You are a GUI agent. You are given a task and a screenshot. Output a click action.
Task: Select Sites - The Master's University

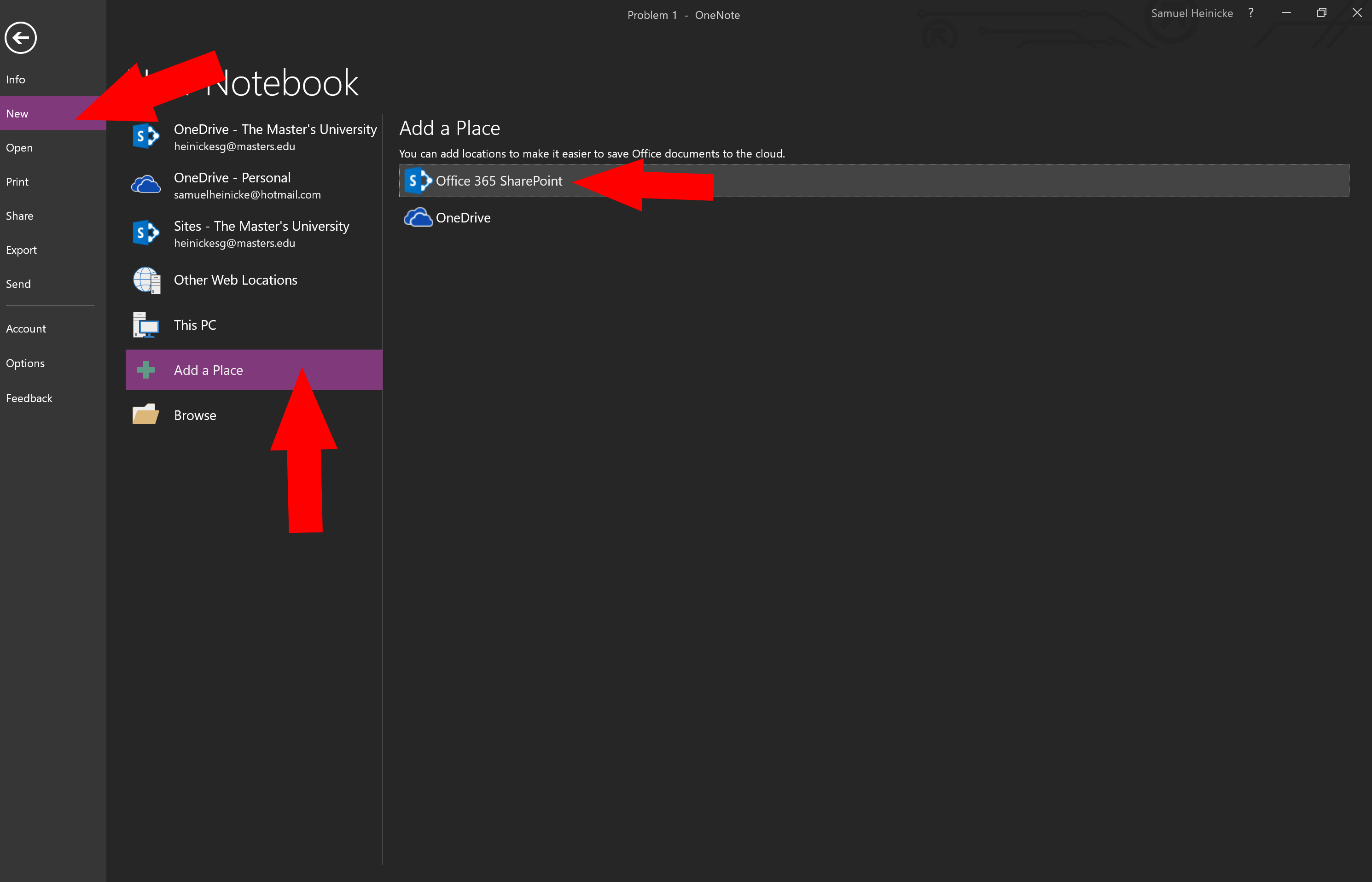pos(254,234)
